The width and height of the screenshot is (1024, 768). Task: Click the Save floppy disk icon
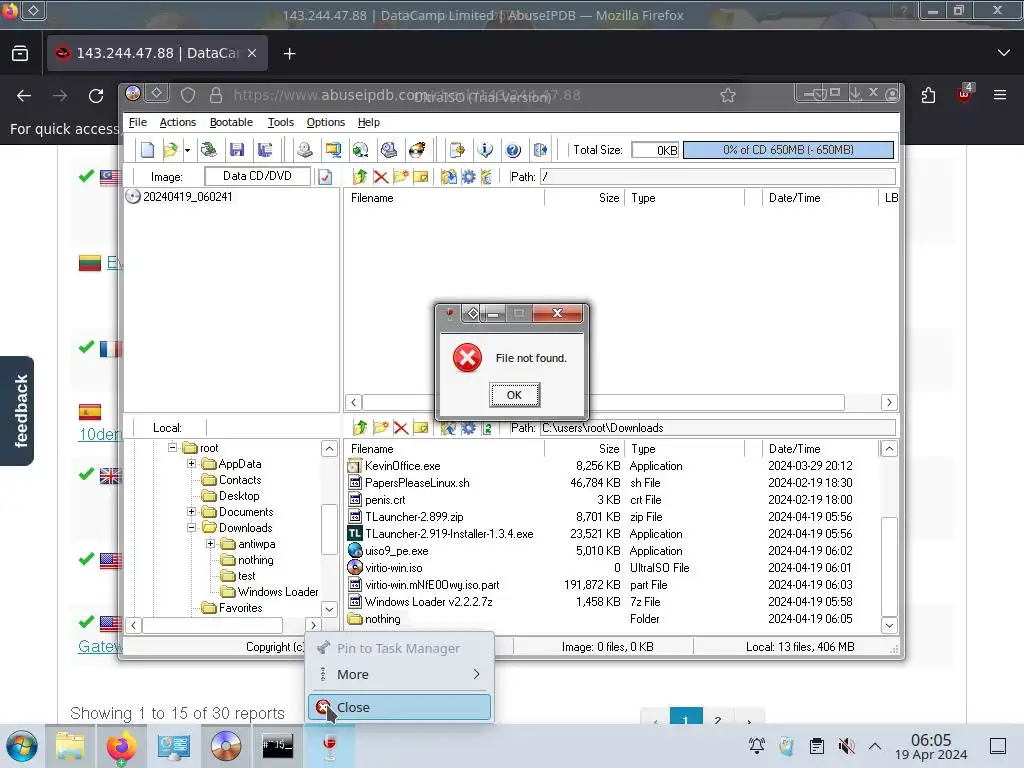[x=237, y=150]
